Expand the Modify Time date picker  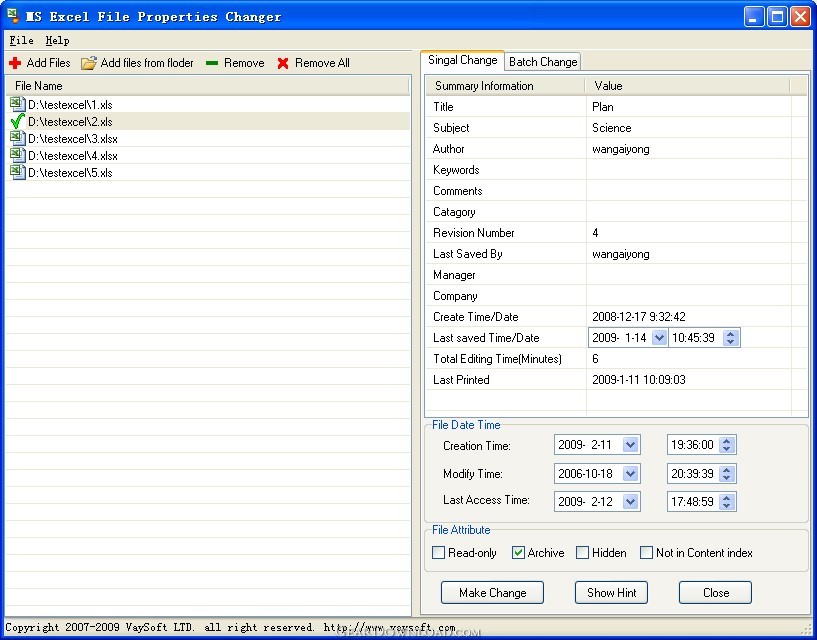(x=631, y=473)
